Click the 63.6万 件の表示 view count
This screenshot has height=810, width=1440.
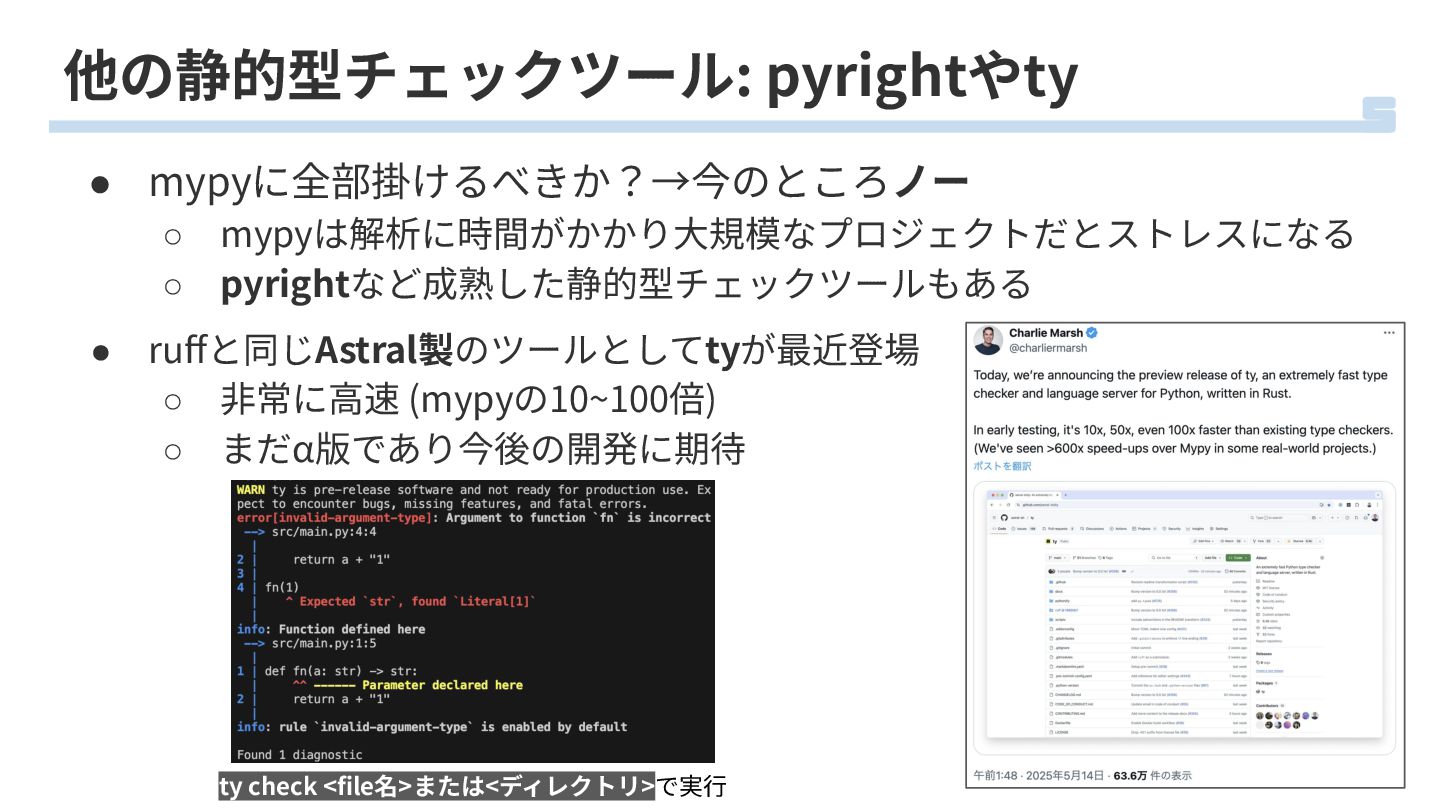coord(1153,775)
